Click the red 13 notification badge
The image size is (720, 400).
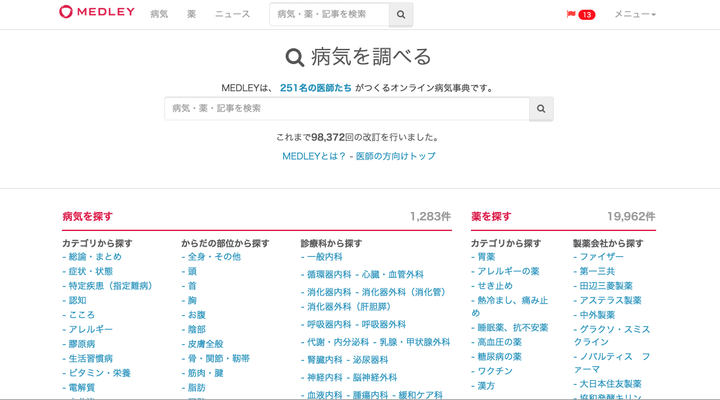(x=586, y=15)
